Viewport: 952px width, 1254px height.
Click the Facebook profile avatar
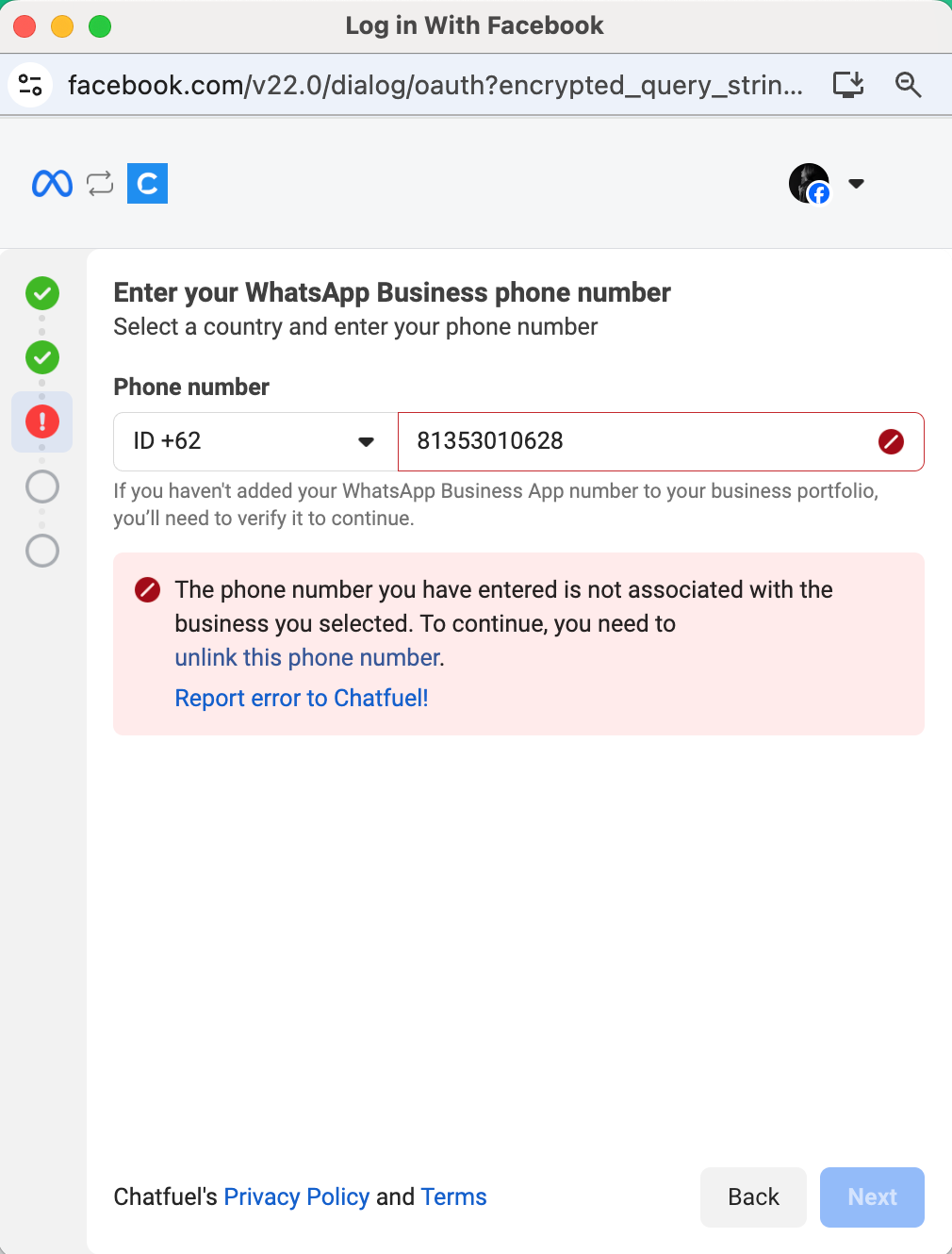(810, 183)
